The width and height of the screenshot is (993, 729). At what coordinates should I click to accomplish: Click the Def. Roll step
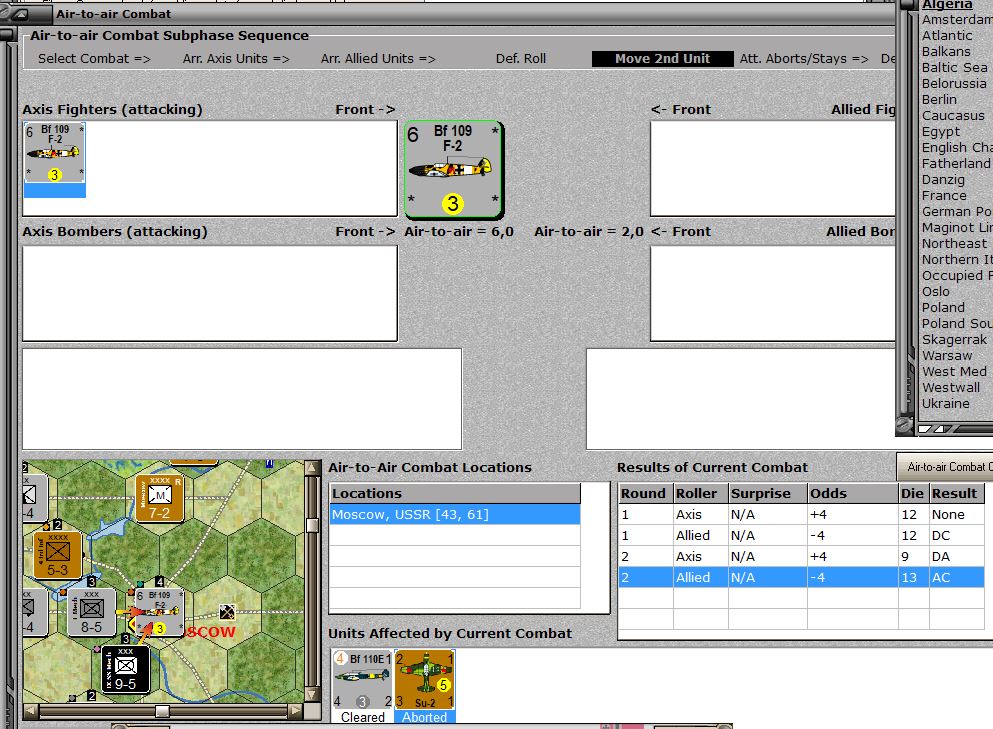click(x=521, y=58)
